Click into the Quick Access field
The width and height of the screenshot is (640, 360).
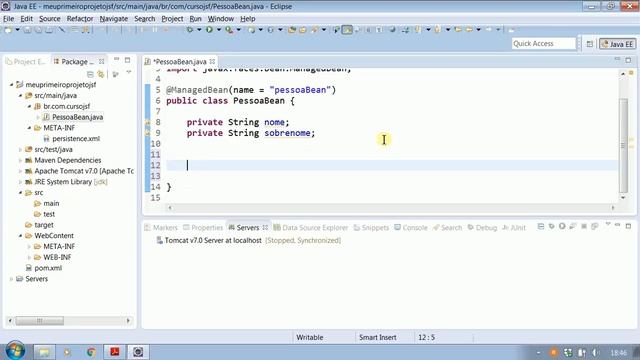pos(543,43)
